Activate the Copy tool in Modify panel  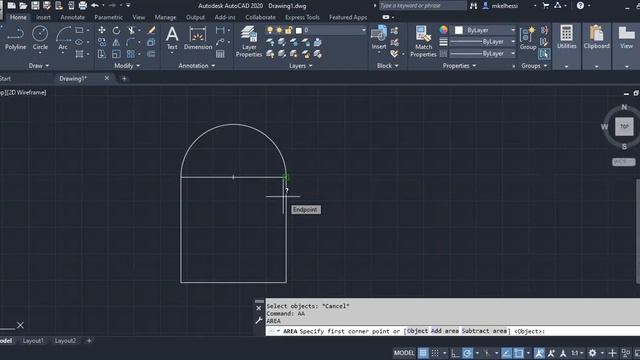pos(102,42)
